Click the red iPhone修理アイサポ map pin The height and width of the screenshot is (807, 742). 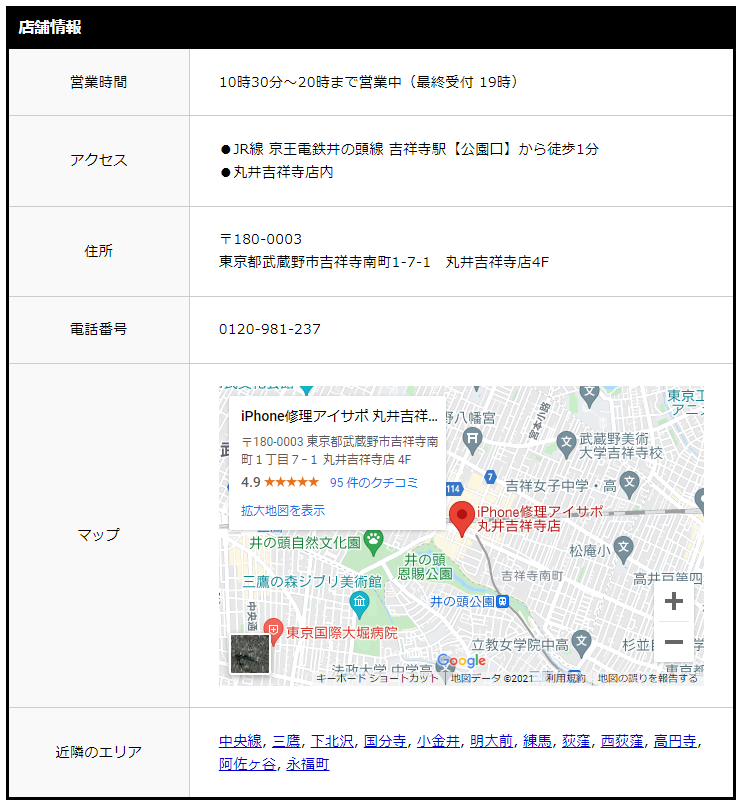click(x=462, y=518)
